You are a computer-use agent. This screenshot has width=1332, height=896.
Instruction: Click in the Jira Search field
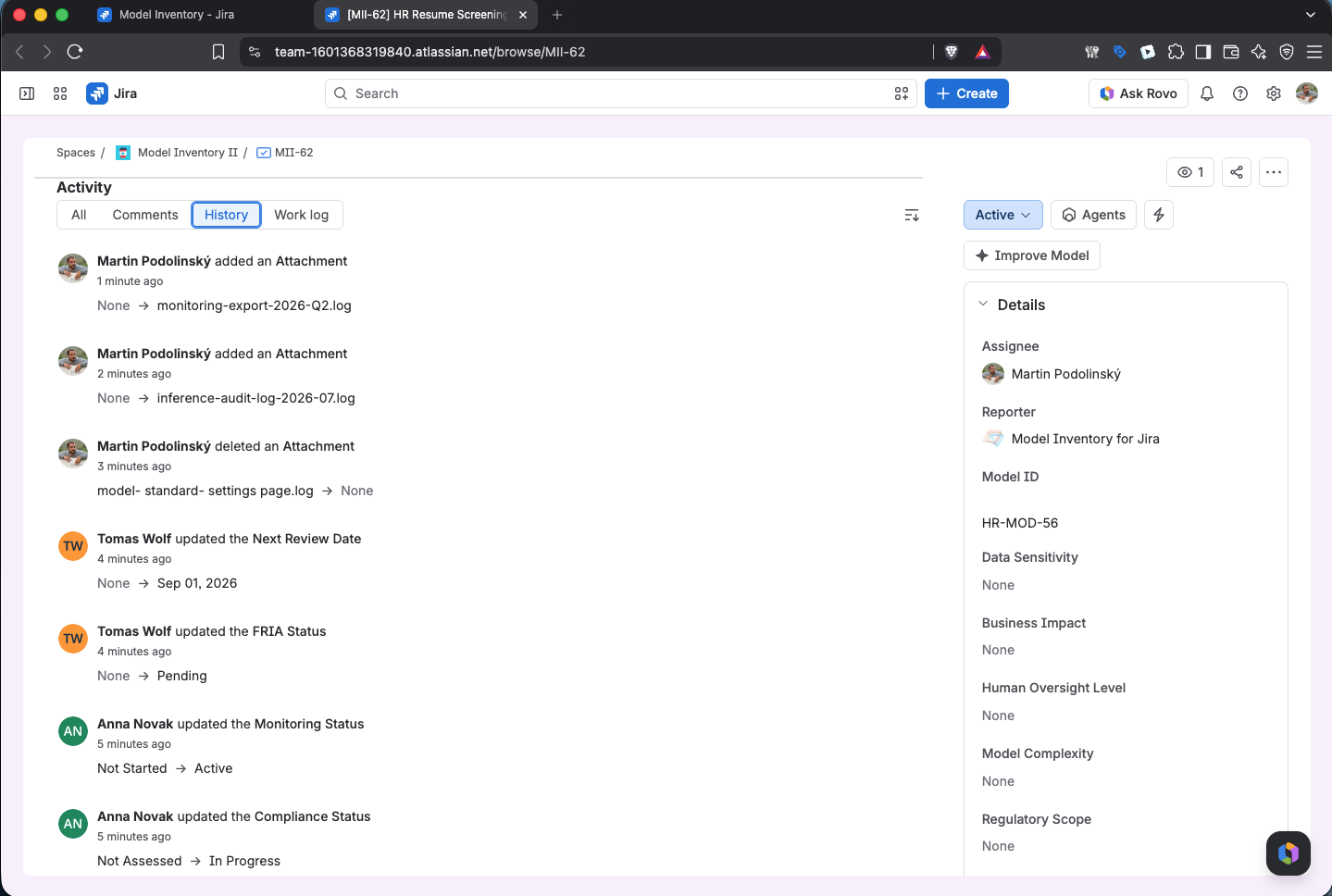621,93
